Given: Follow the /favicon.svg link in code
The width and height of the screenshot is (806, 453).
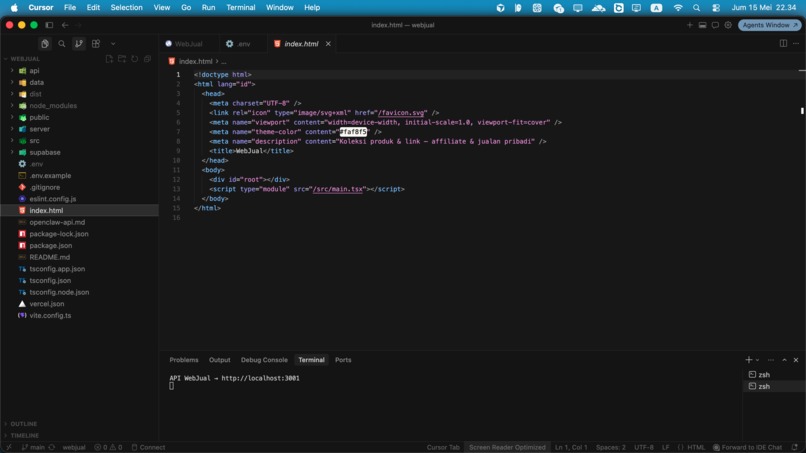Looking at the screenshot, I should pyautogui.click(x=401, y=113).
